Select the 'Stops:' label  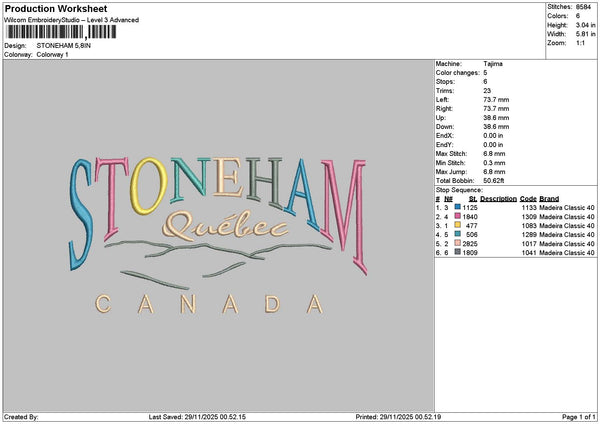pyautogui.click(x=445, y=82)
